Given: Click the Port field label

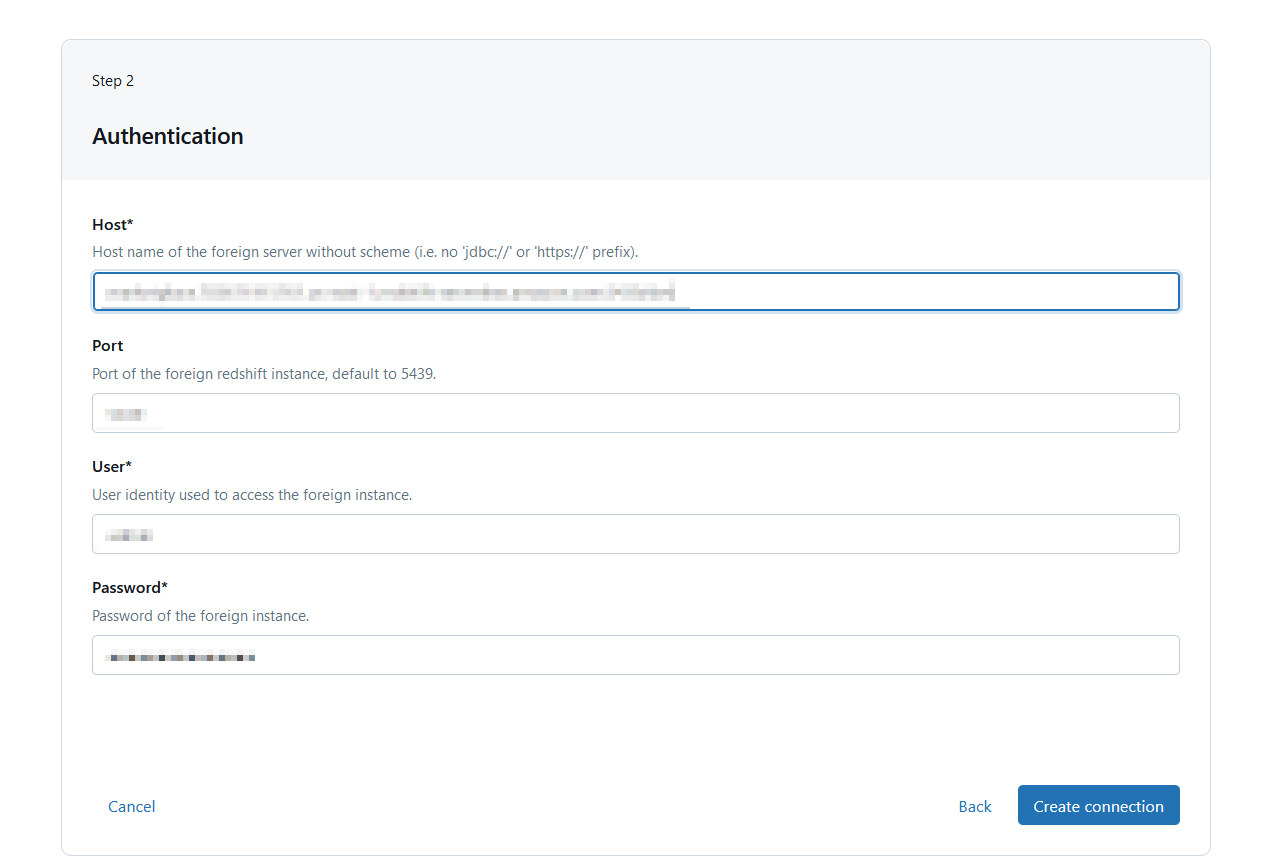Looking at the screenshot, I should pyautogui.click(x=107, y=345).
